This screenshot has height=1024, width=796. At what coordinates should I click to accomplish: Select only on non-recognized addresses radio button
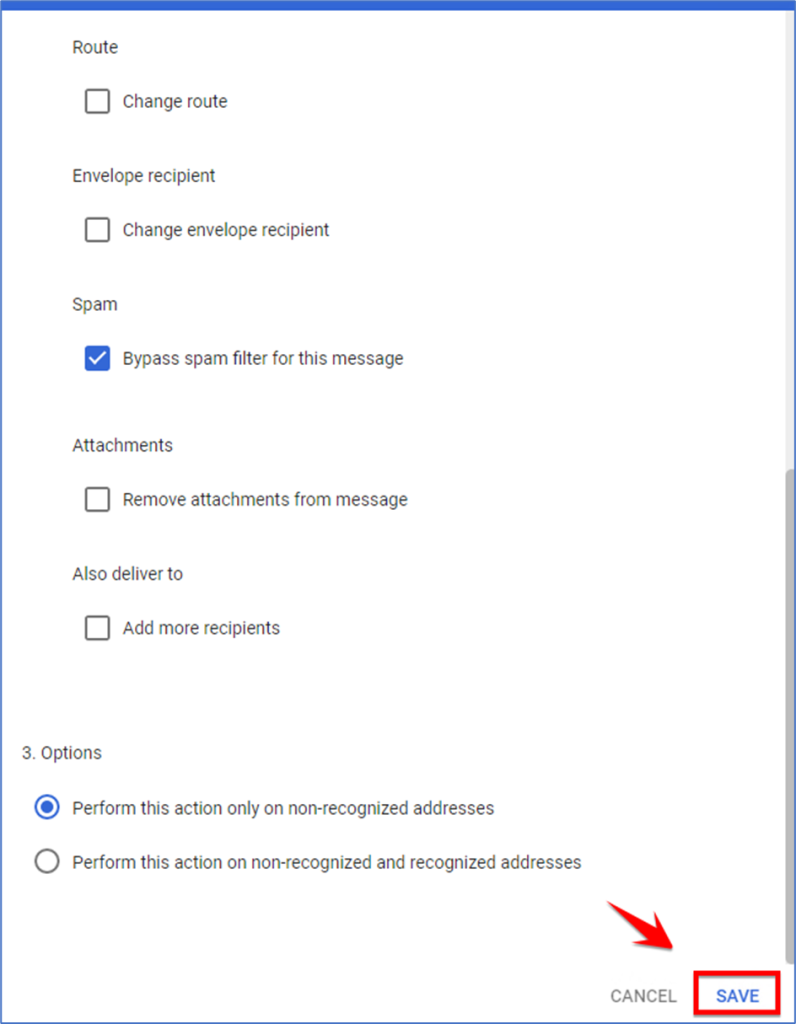[47, 808]
